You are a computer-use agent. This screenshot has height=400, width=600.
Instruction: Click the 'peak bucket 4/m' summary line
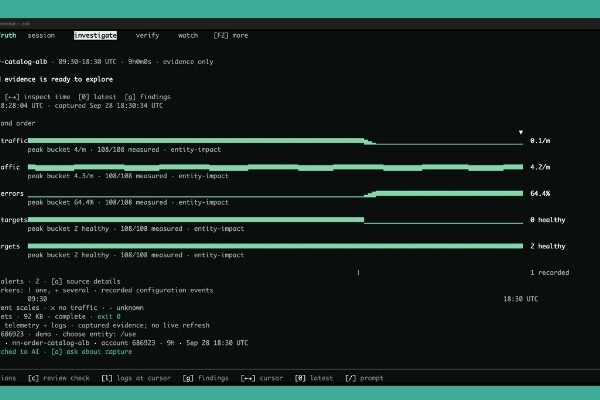tap(124, 150)
